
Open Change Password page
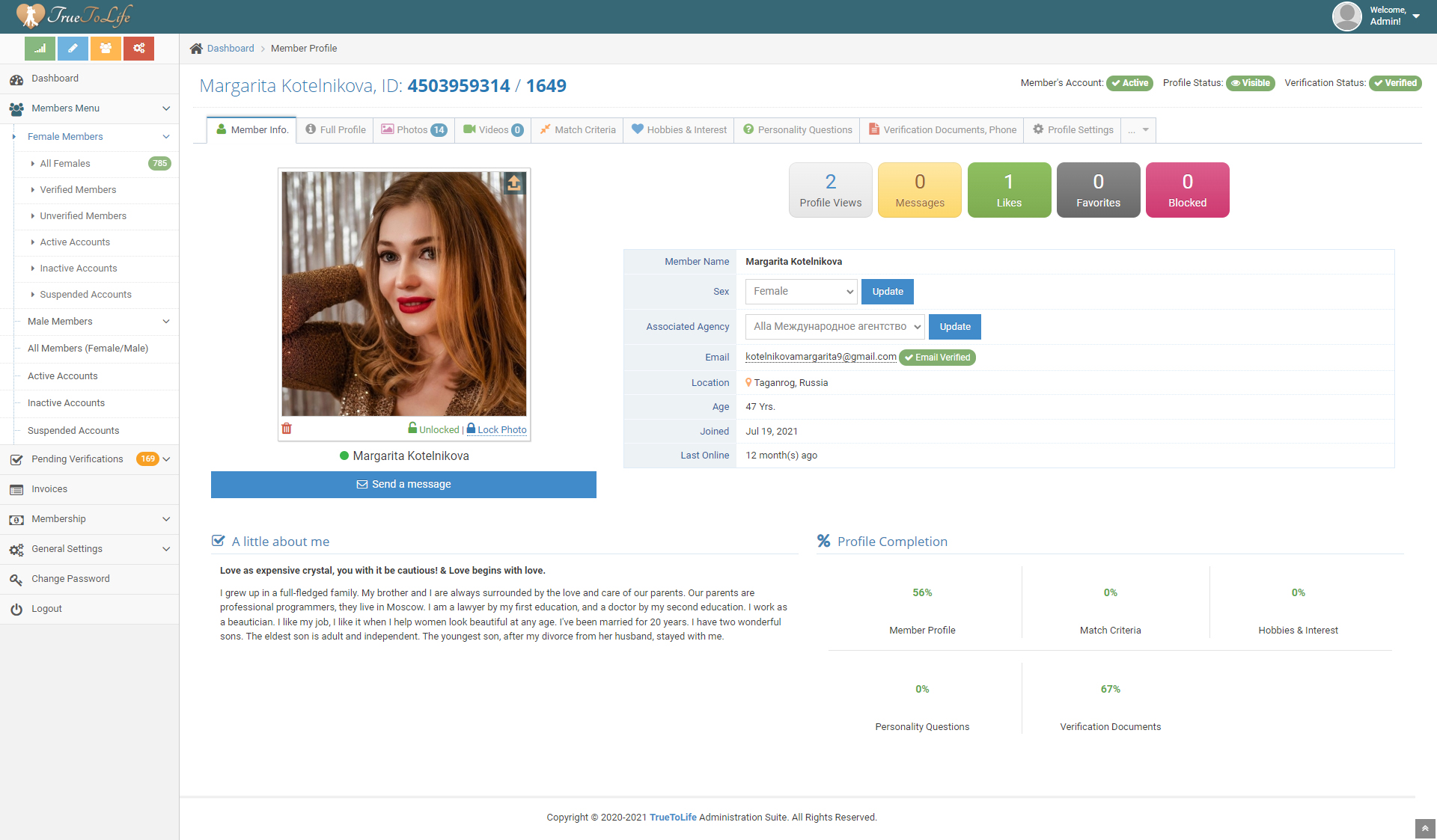[x=90, y=579]
